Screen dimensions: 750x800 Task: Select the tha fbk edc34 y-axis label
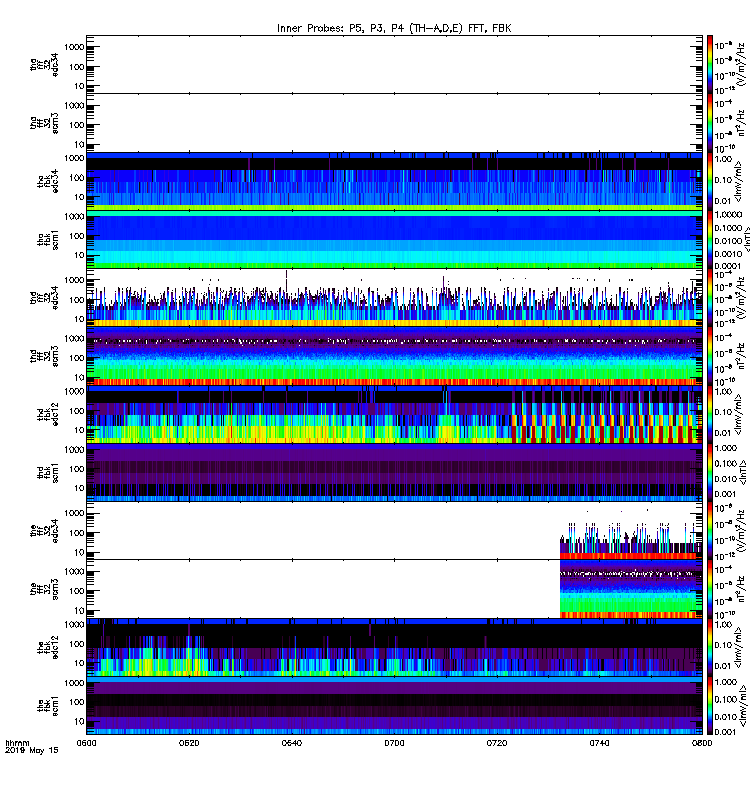coord(48,181)
